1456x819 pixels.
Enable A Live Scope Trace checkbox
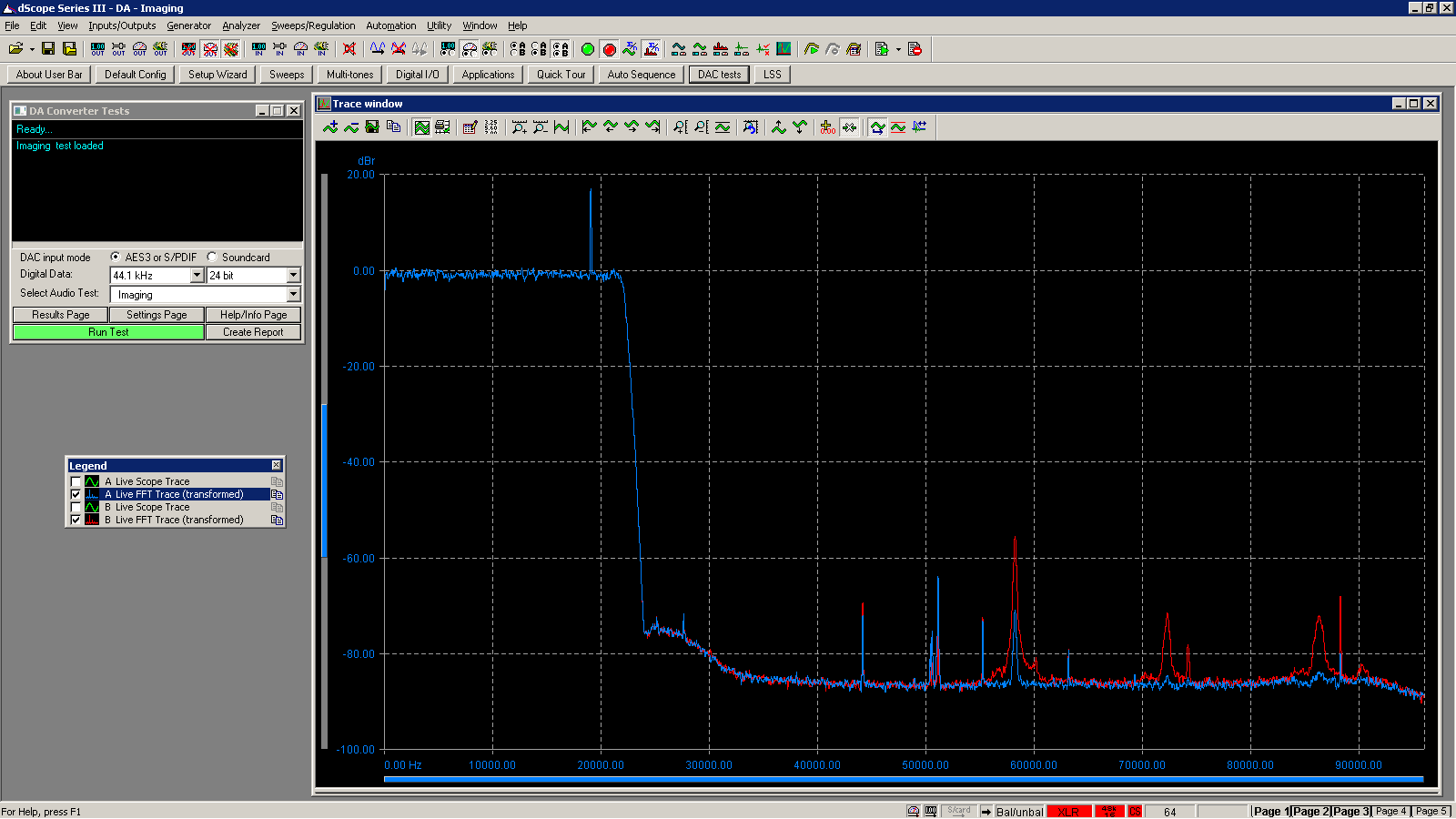(76, 482)
